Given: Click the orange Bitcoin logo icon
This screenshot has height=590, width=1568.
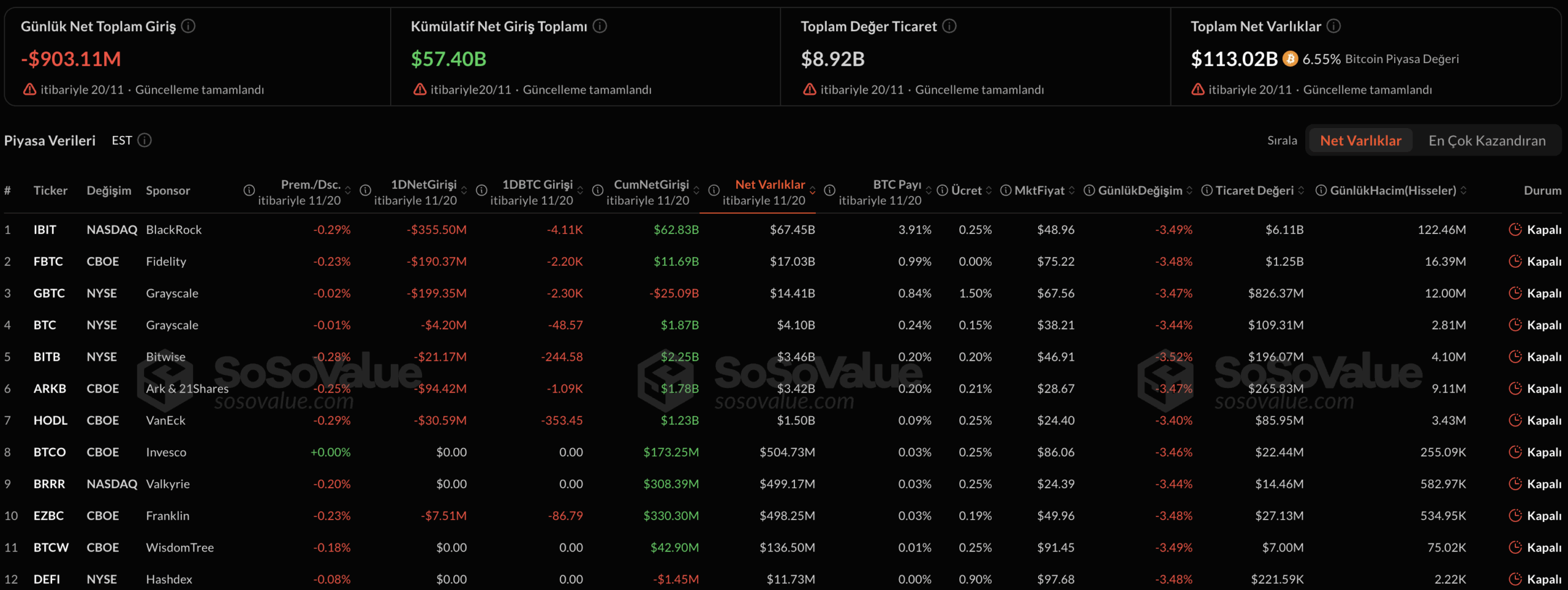Looking at the screenshot, I should coord(1290,59).
